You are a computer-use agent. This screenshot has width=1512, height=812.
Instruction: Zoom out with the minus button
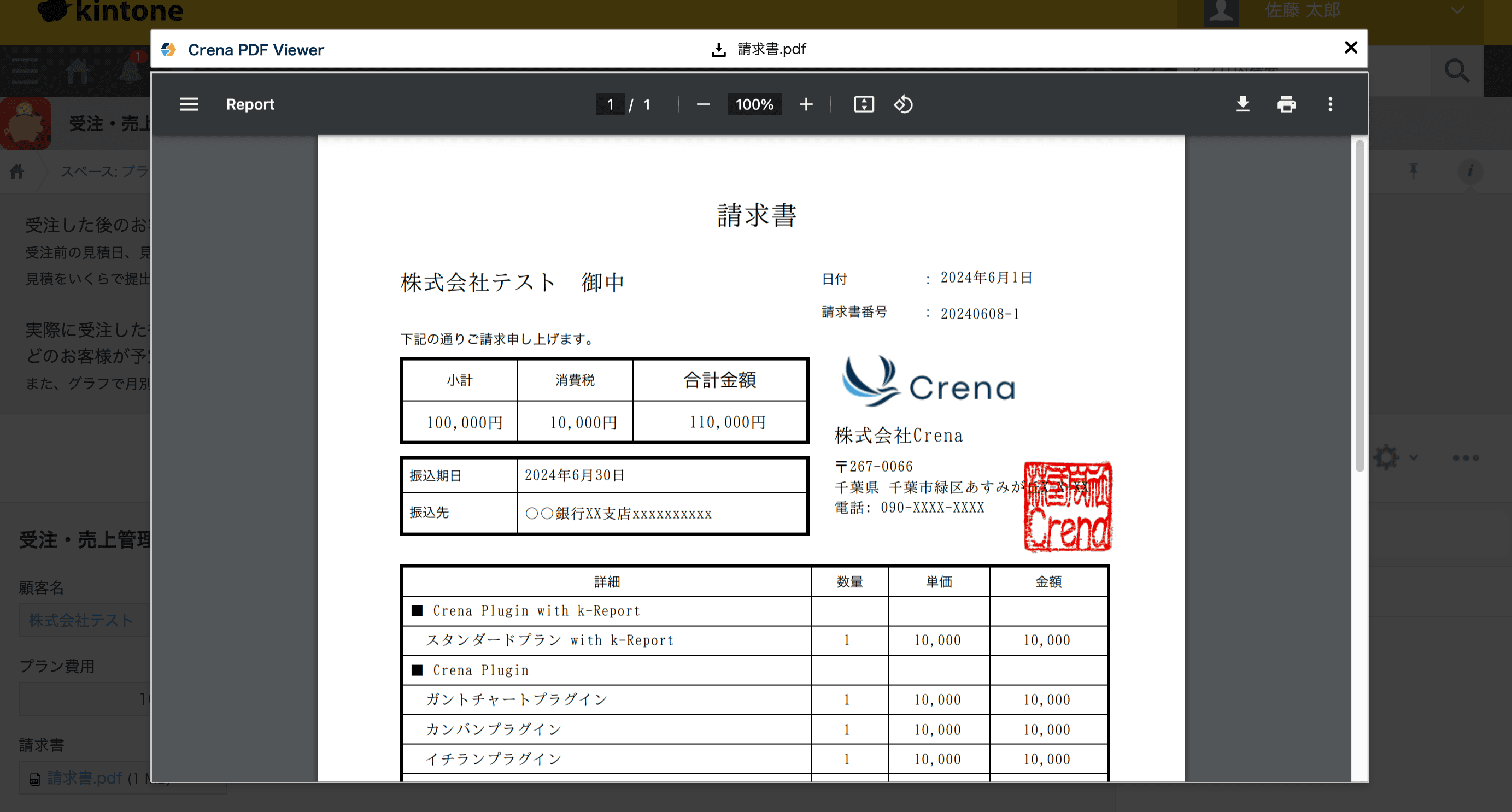click(703, 104)
